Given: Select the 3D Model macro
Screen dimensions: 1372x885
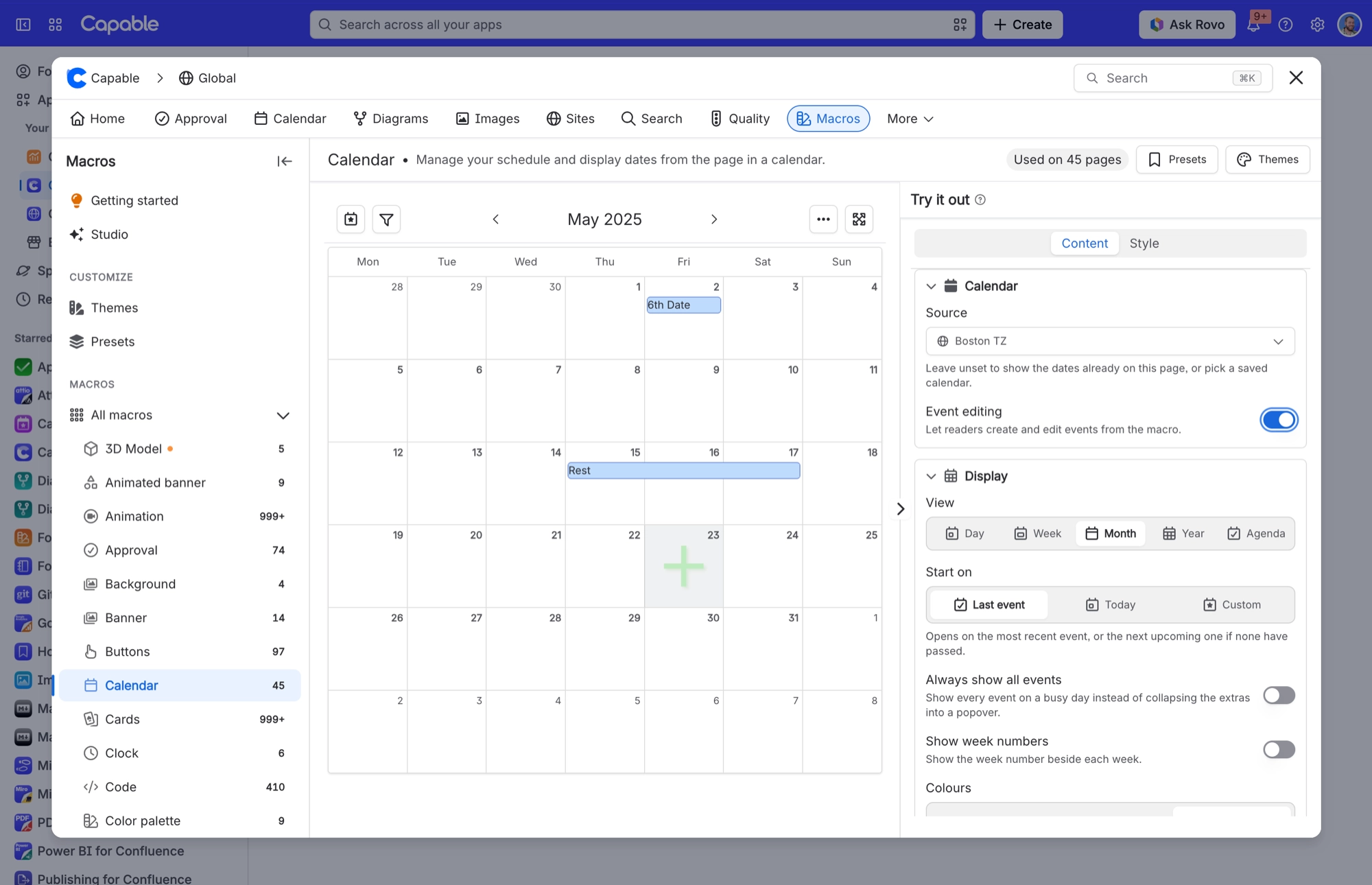Looking at the screenshot, I should pos(180,449).
